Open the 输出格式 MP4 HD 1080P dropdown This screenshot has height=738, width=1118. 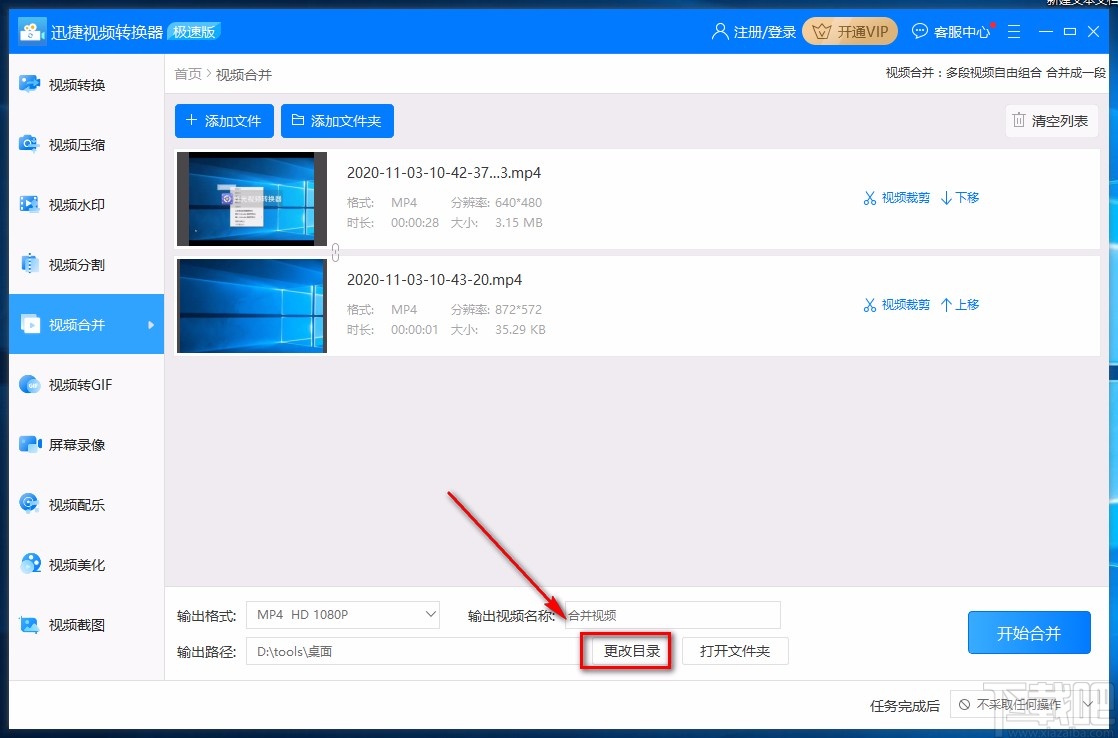[343, 615]
